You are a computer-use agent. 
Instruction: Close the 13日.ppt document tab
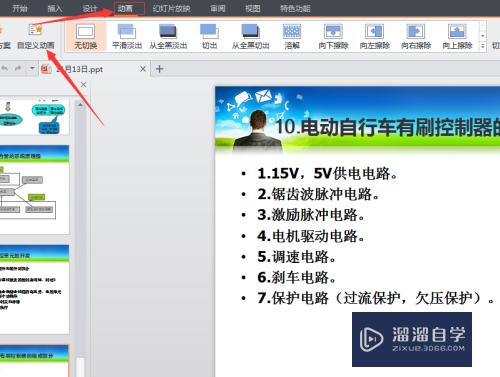point(143,69)
